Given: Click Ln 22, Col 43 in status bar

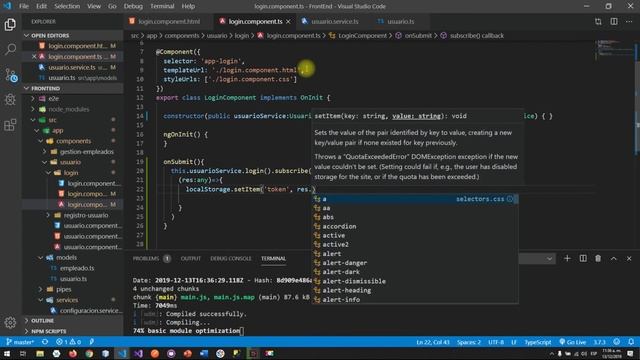Looking at the screenshot, I should (x=433, y=342).
